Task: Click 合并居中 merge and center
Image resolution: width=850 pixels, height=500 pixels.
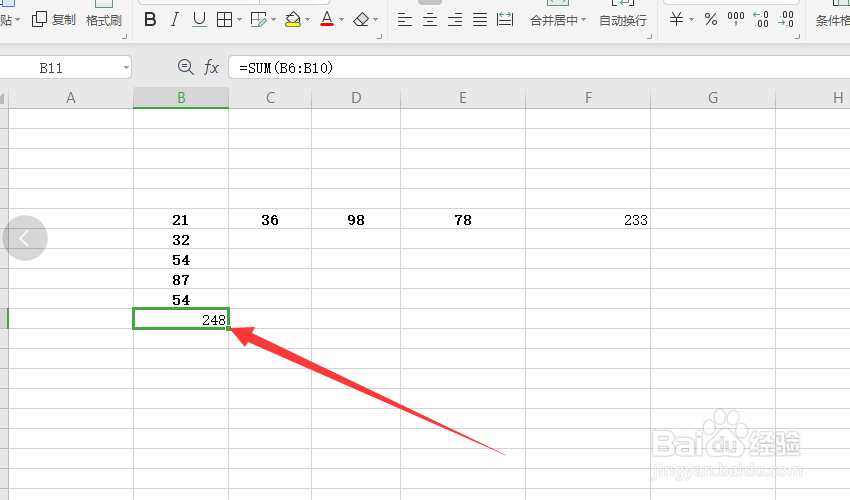Action: (x=554, y=20)
